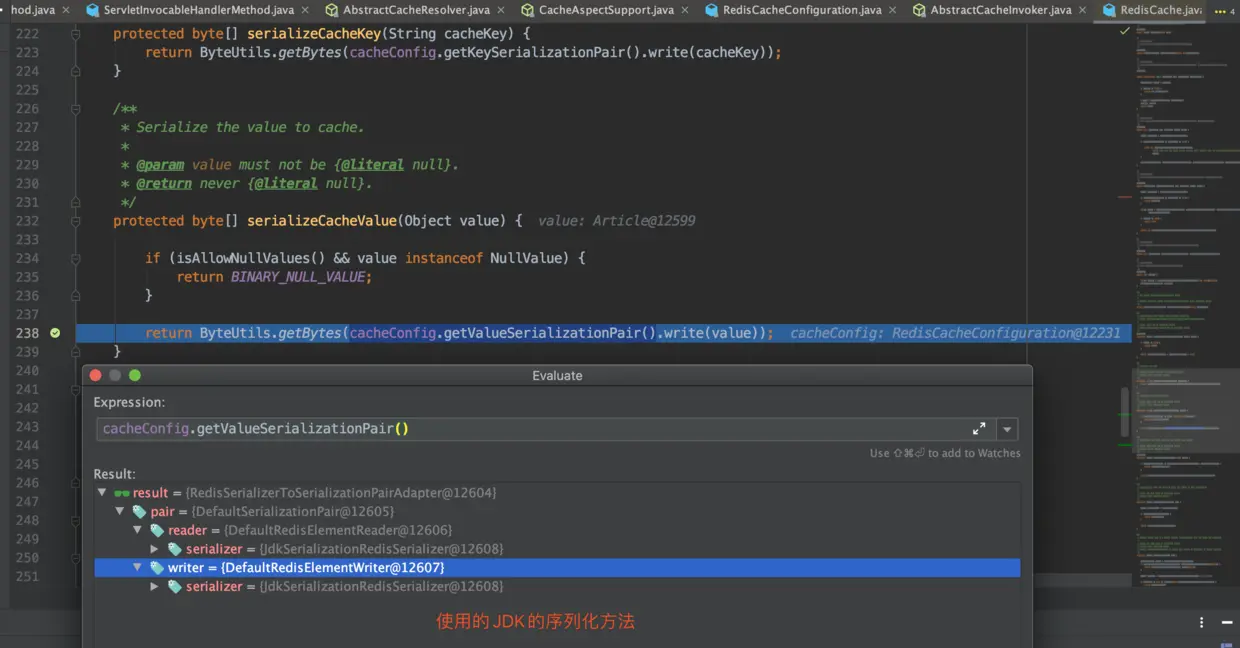Click fold end marker at line 236
Viewport: 1240px width, 648px height.
76,296
